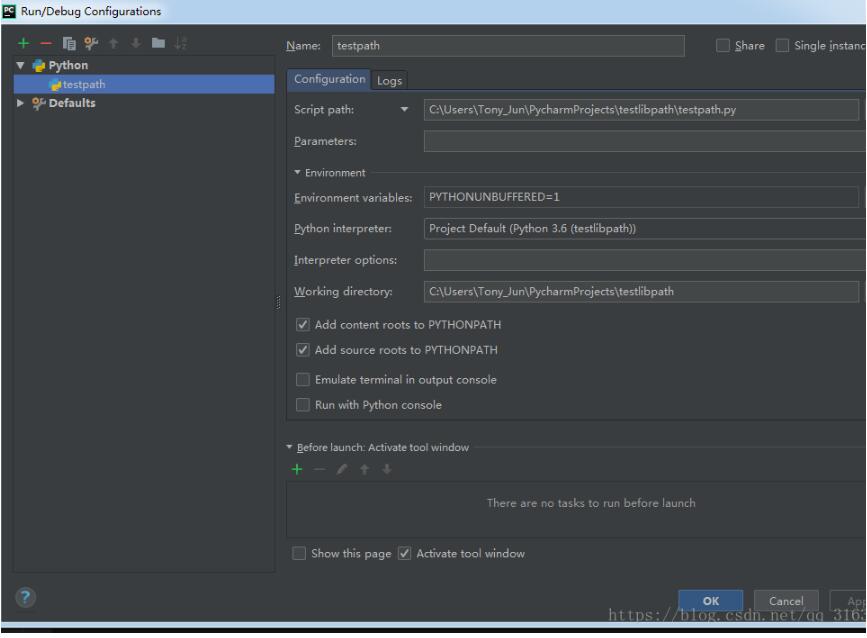Open Python interpreter combo box
Image resolution: width=867 pixels, height=638 pixels.
644,228
